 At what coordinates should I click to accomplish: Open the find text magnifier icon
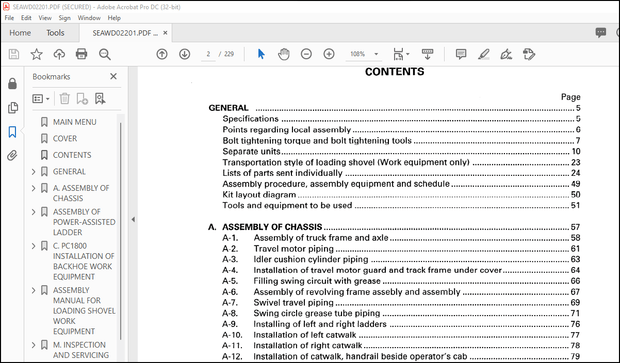[105, 54]
